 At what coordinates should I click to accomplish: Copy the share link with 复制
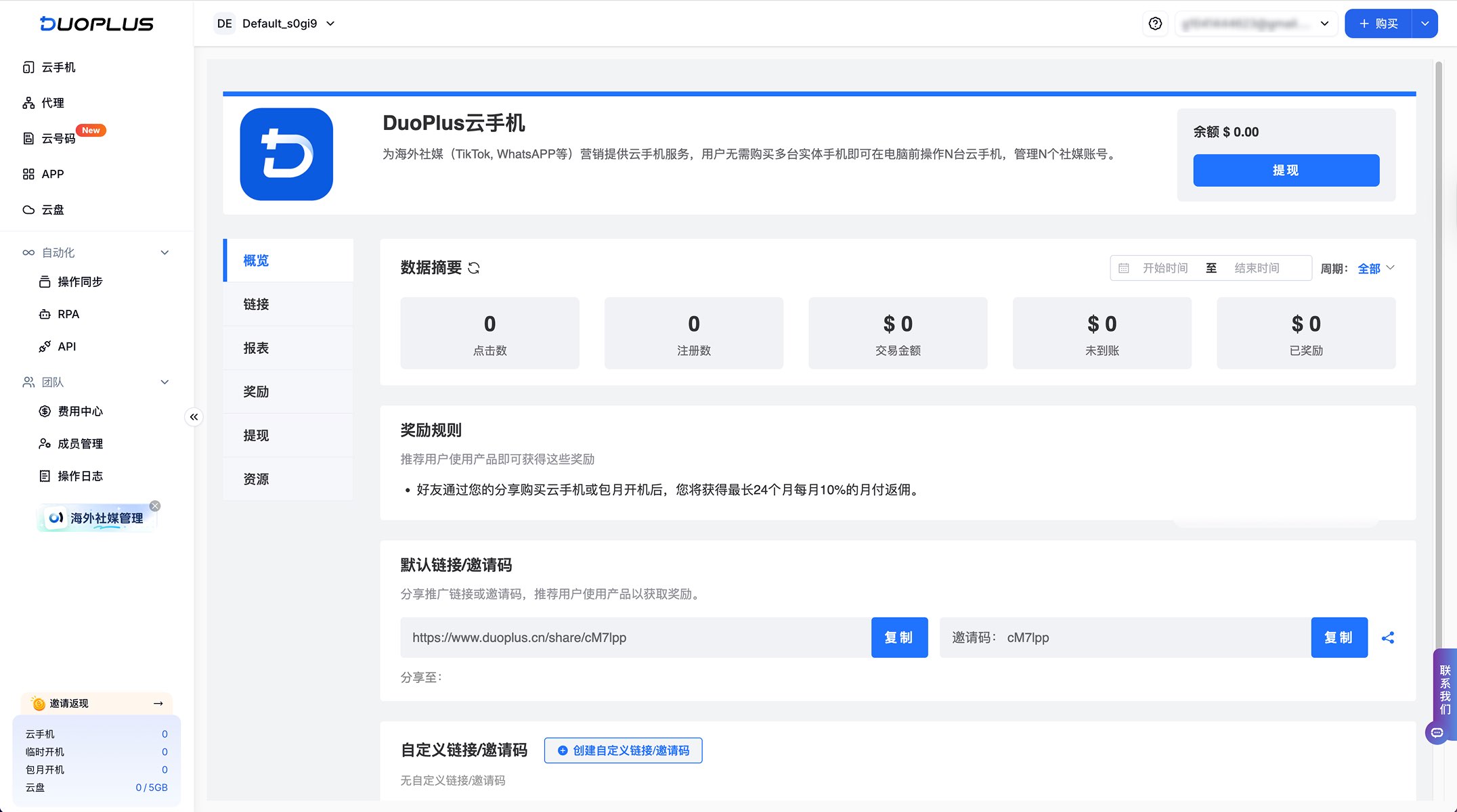tap(899, 637)
